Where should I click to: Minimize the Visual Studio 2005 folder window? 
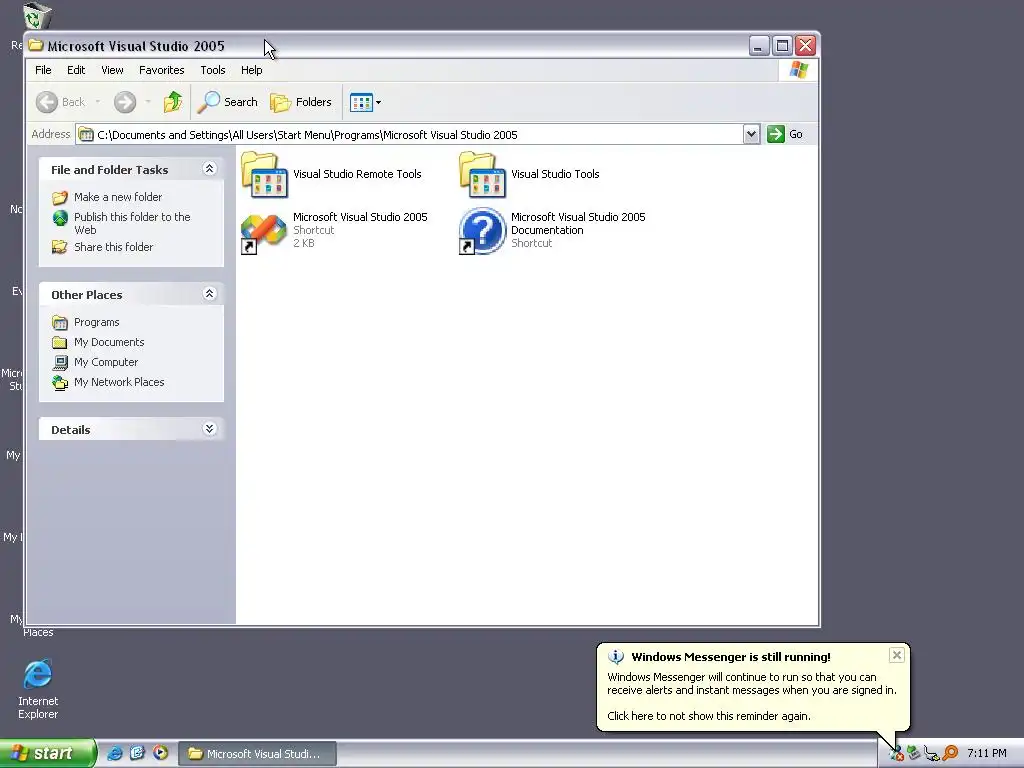coord(759,46)
